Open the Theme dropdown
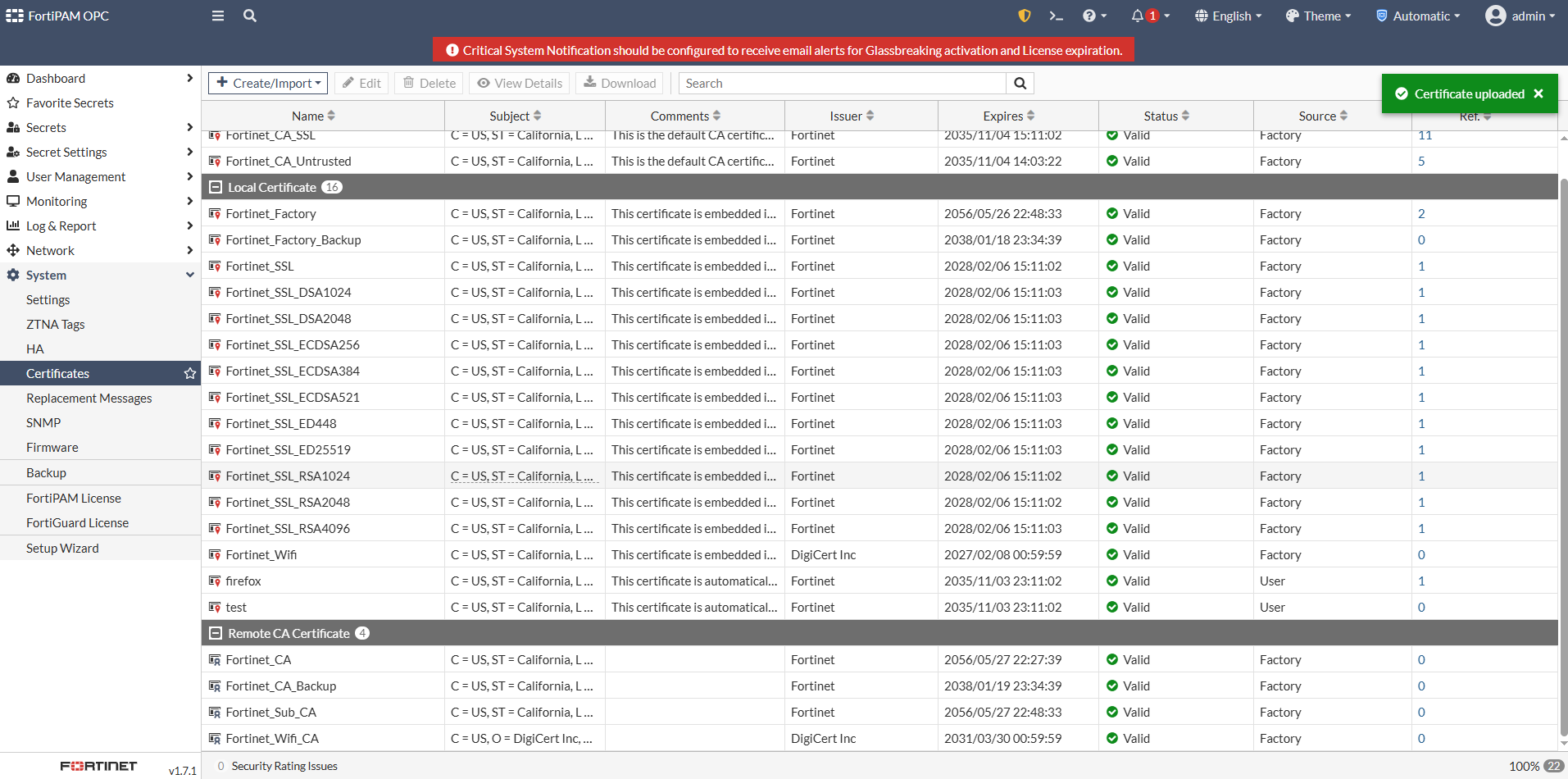The image size is (1568, 779). (x=1318, y=16)
